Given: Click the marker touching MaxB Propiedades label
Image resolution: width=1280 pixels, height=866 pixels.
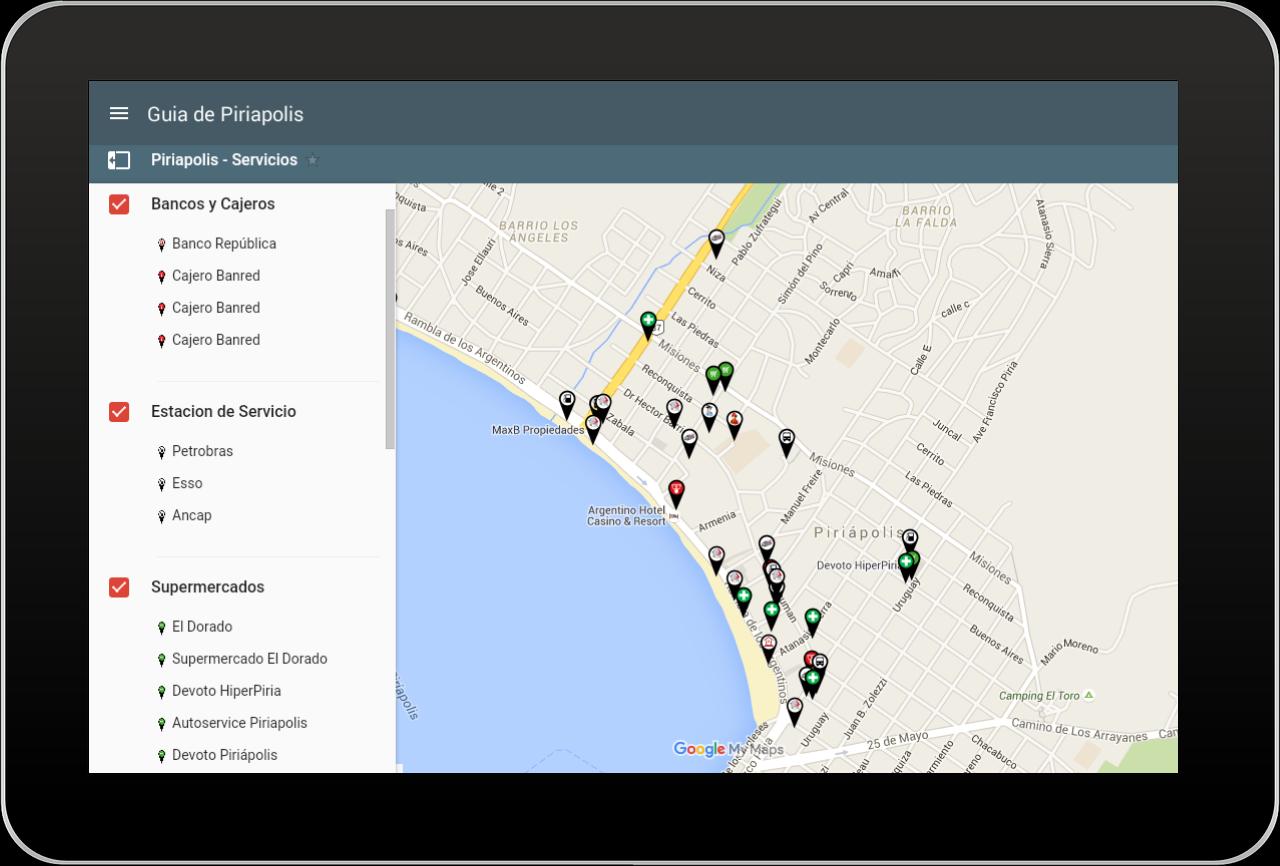Looking at the screenshot, I should [x=593, y=429].
